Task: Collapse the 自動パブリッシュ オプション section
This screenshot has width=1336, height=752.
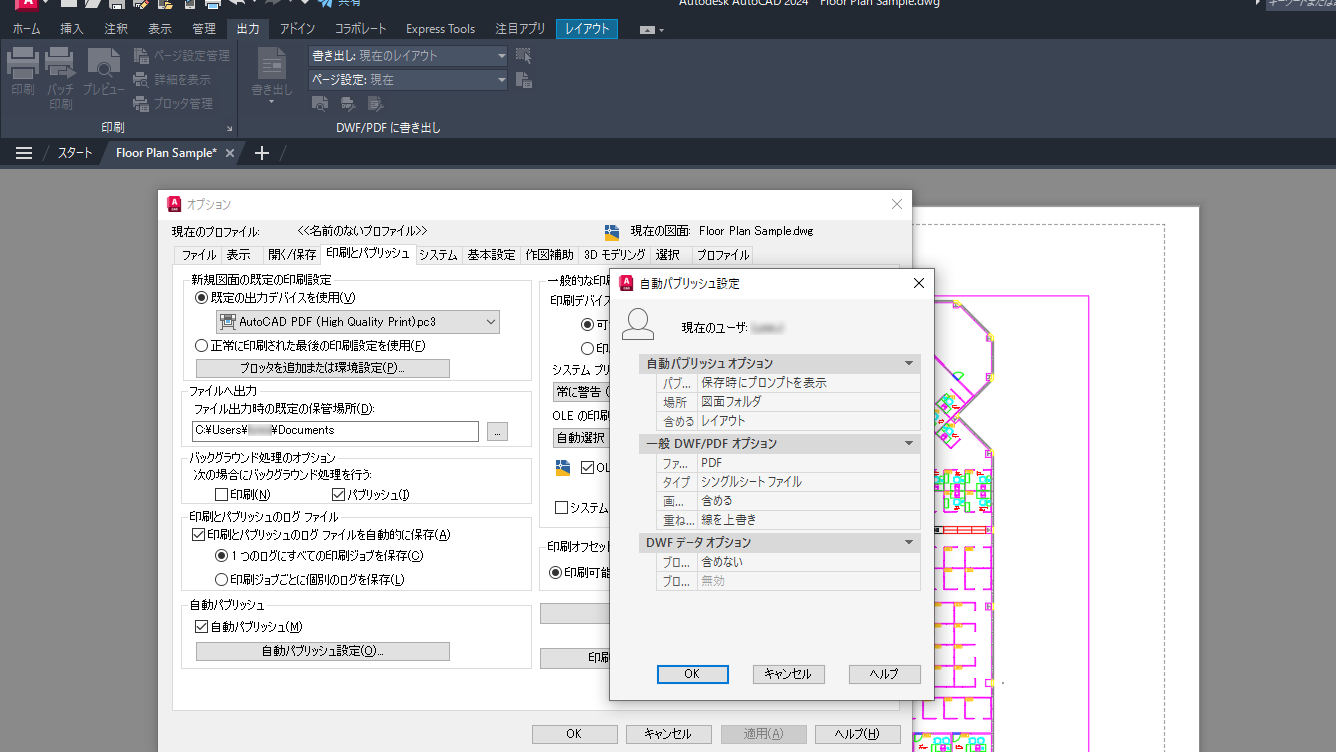Action: (909, 363)
